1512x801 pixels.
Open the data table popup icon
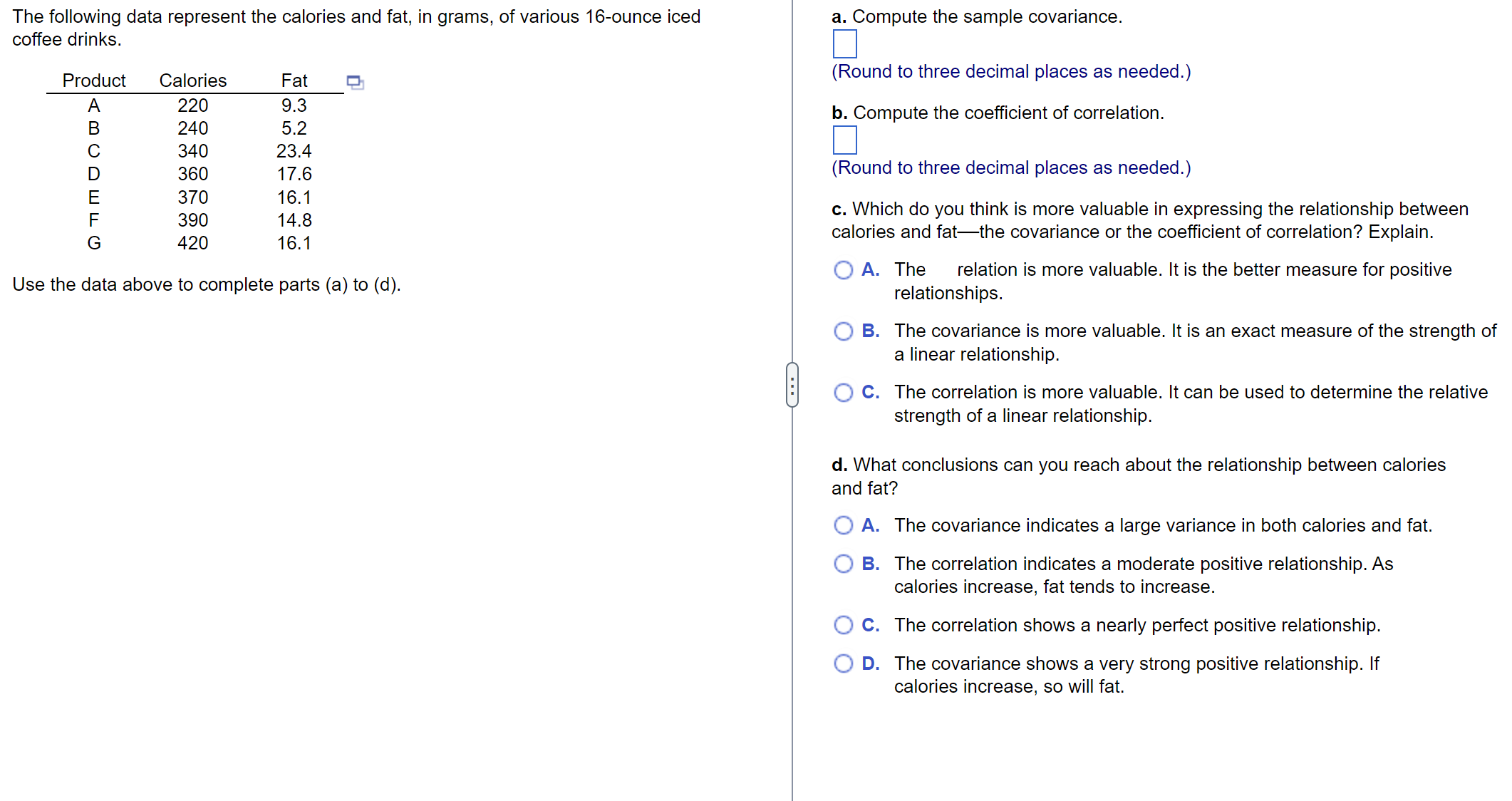pos(355,82)
